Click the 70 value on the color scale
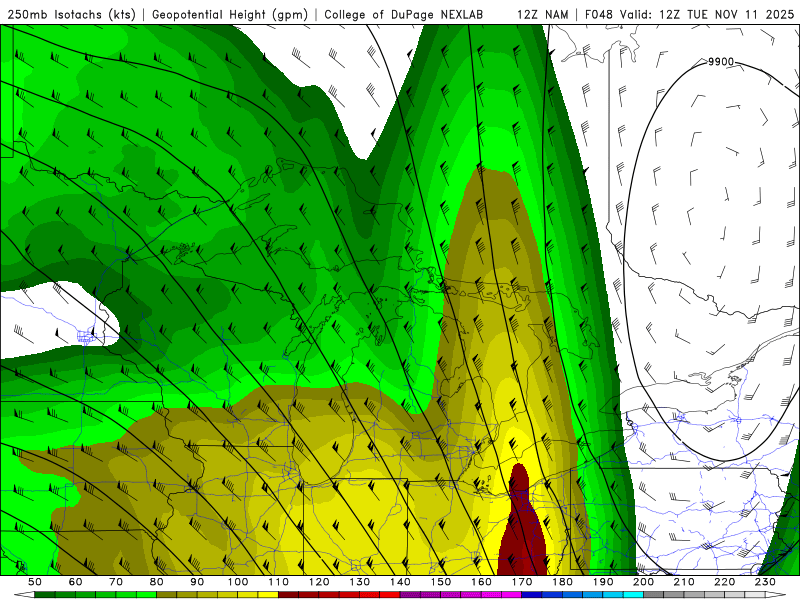The height and width of the screenshot is (600, 800). 116,582
